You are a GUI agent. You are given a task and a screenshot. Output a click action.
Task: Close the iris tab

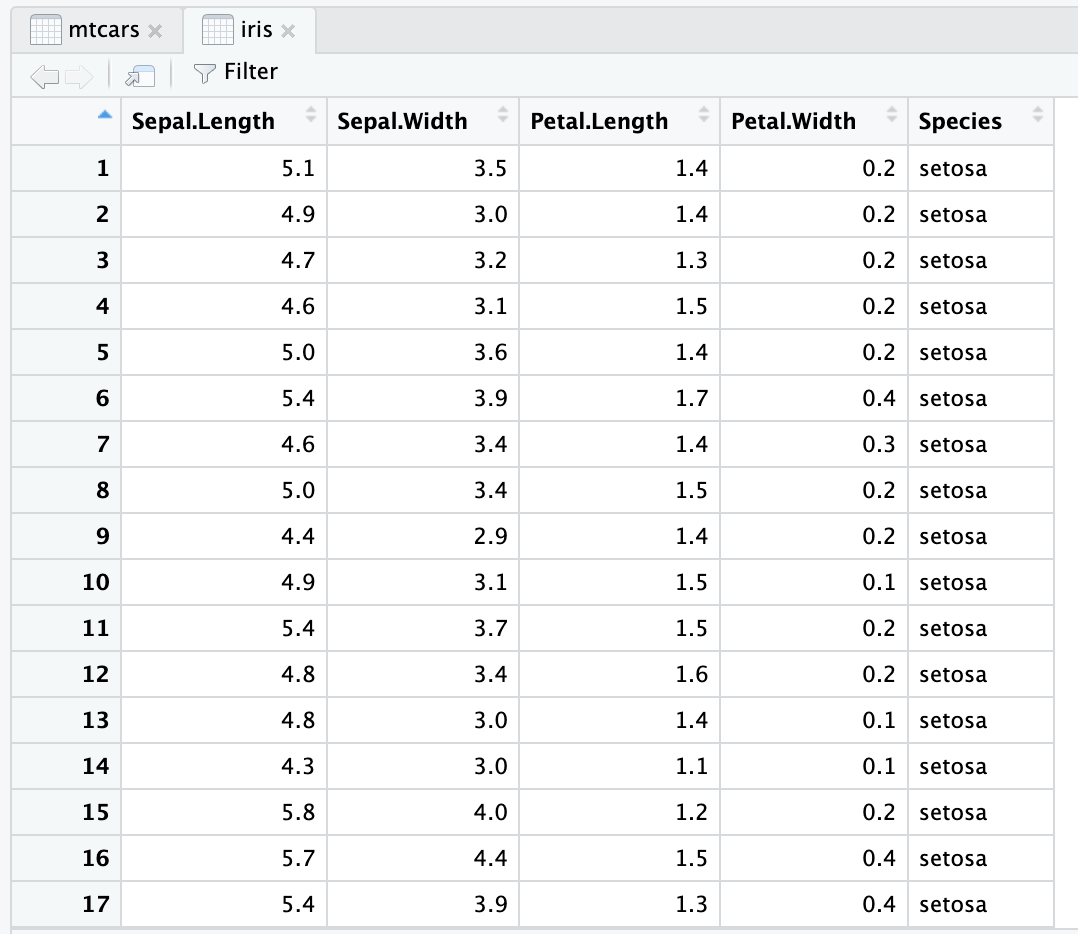coord(288,30)
